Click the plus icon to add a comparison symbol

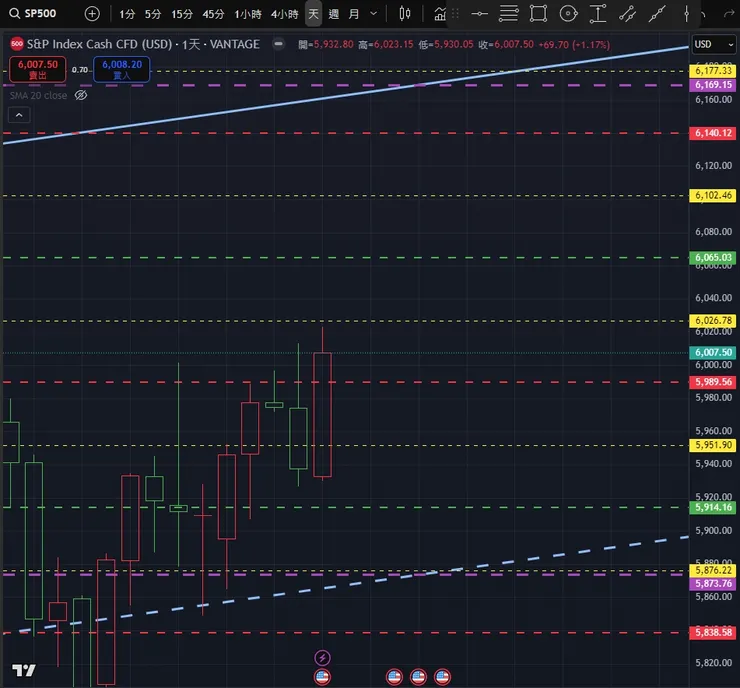pos(92,14)
